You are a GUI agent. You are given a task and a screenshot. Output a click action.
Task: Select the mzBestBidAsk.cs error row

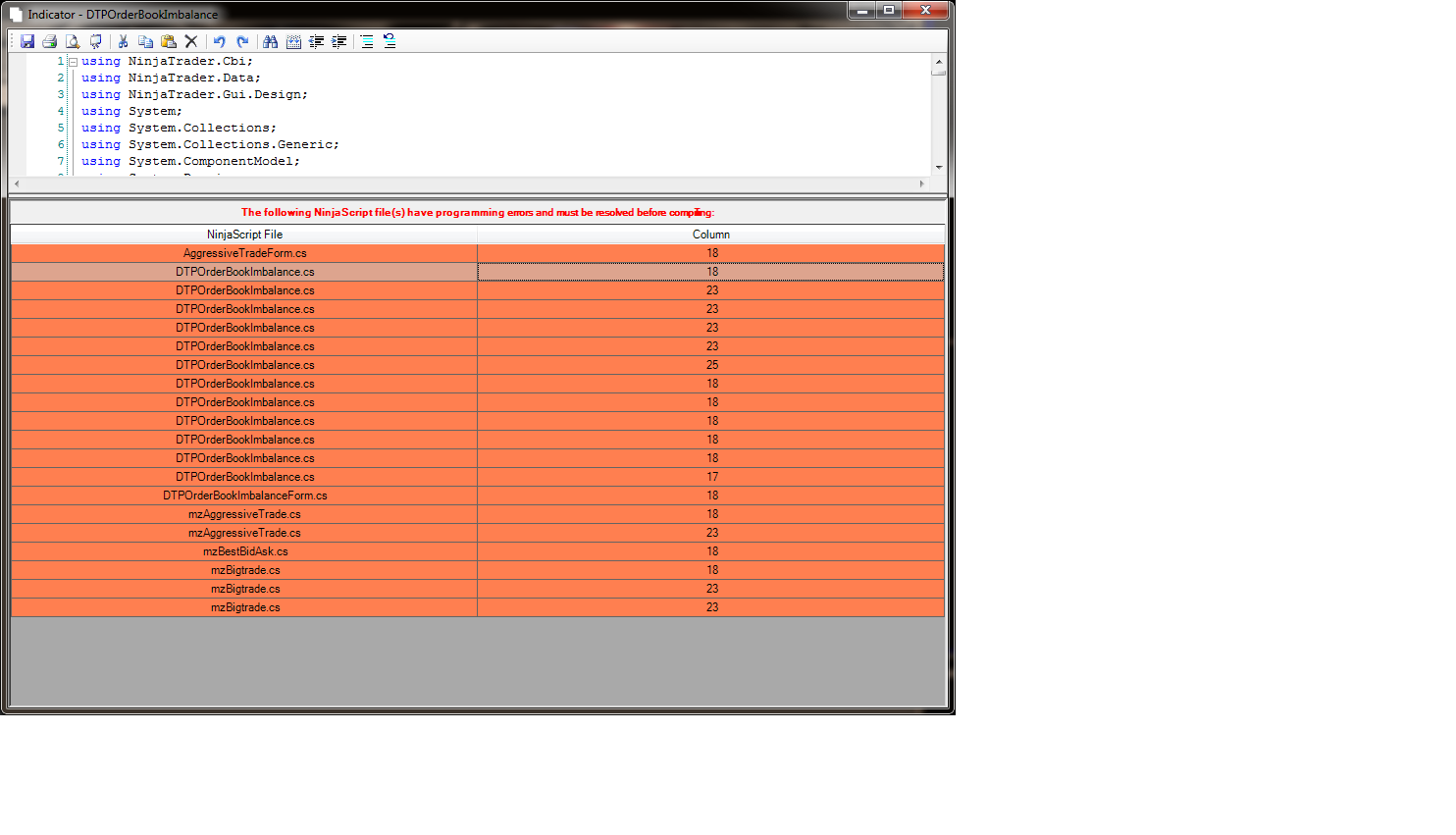coord(244,551)
